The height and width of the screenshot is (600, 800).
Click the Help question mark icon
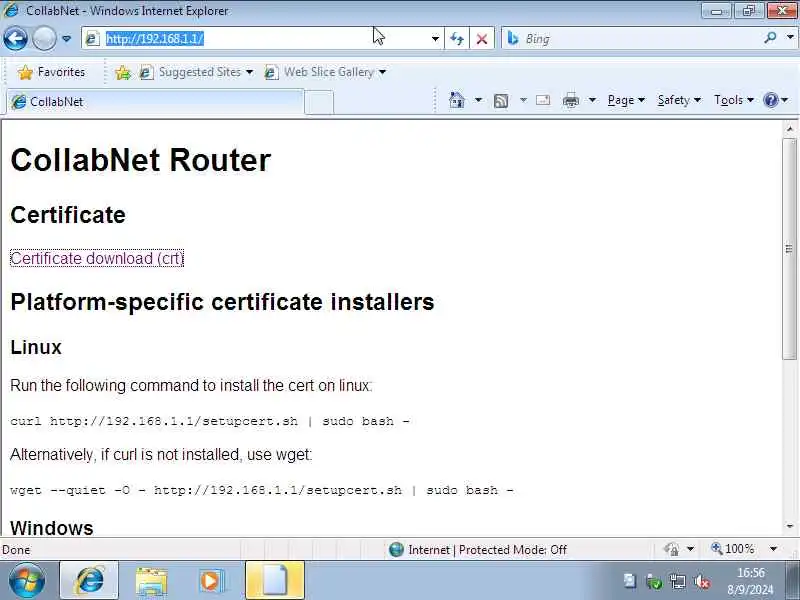tap(770, 100)
